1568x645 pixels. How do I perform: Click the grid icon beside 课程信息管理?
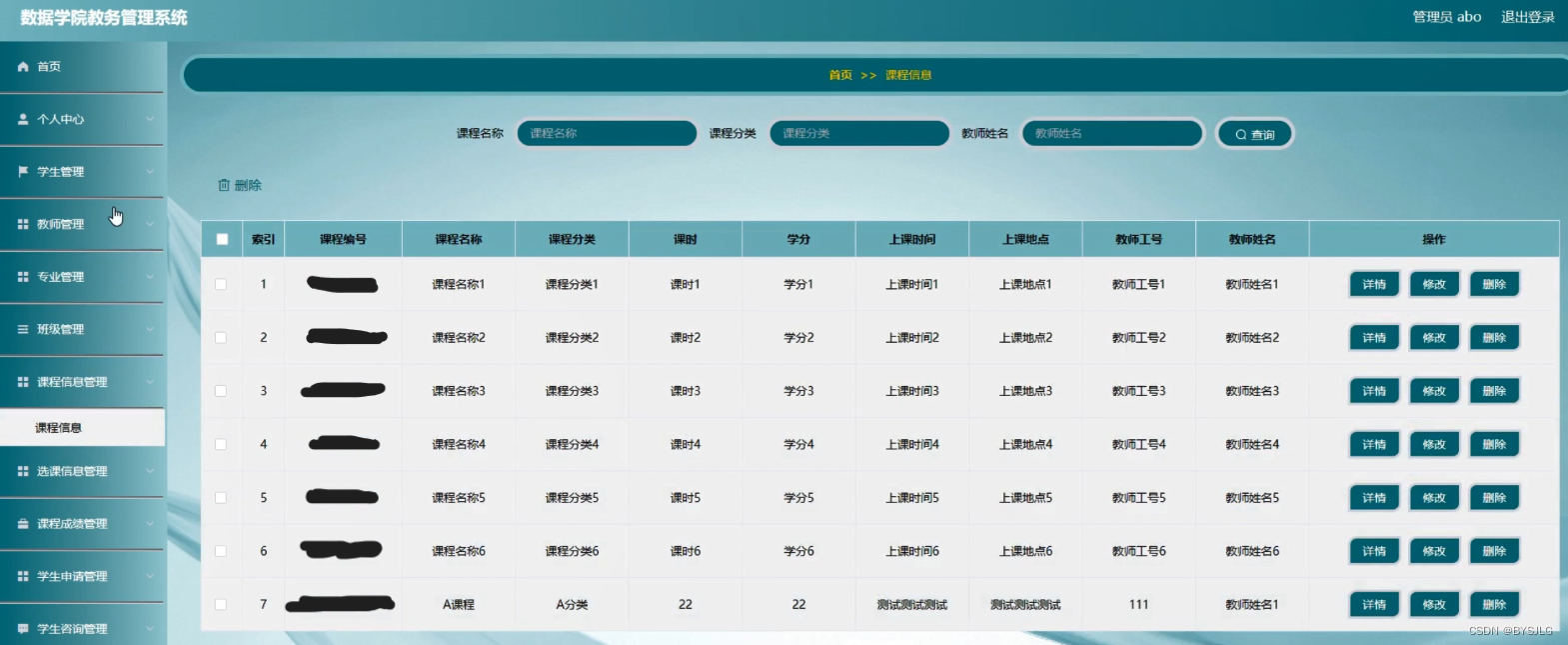23,382
